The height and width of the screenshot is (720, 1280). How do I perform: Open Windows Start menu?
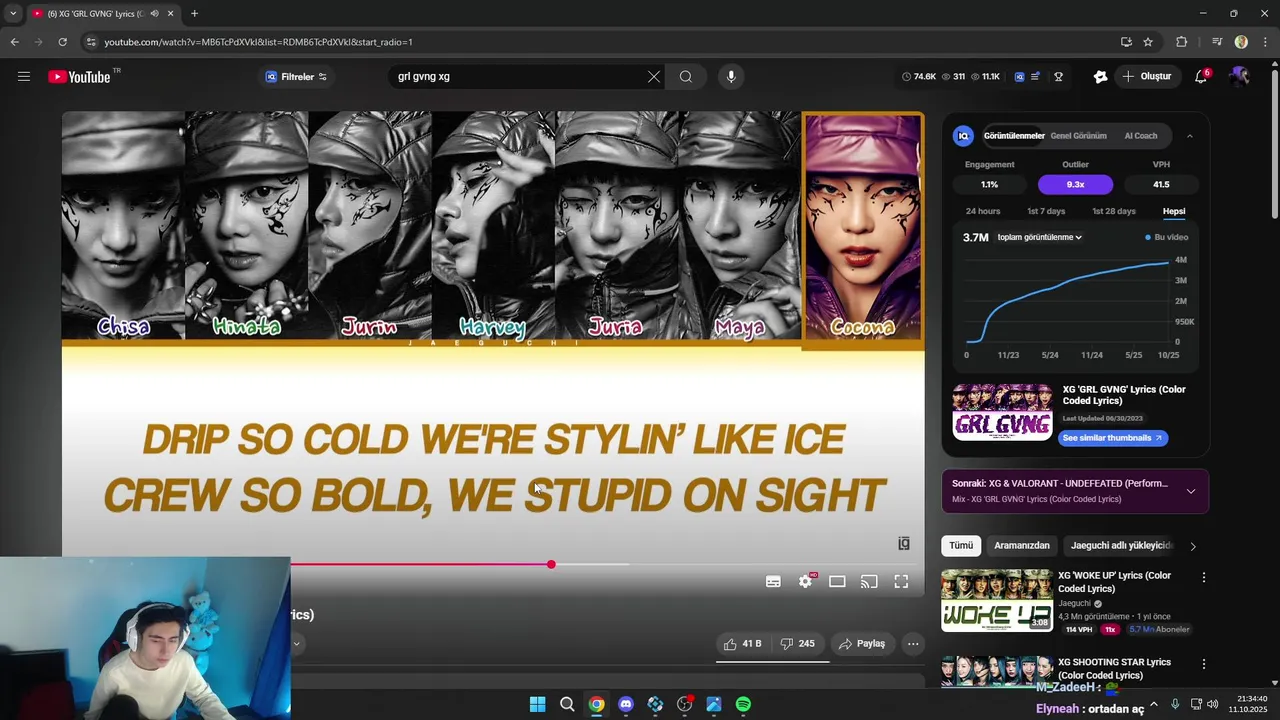tap(537, 705)
